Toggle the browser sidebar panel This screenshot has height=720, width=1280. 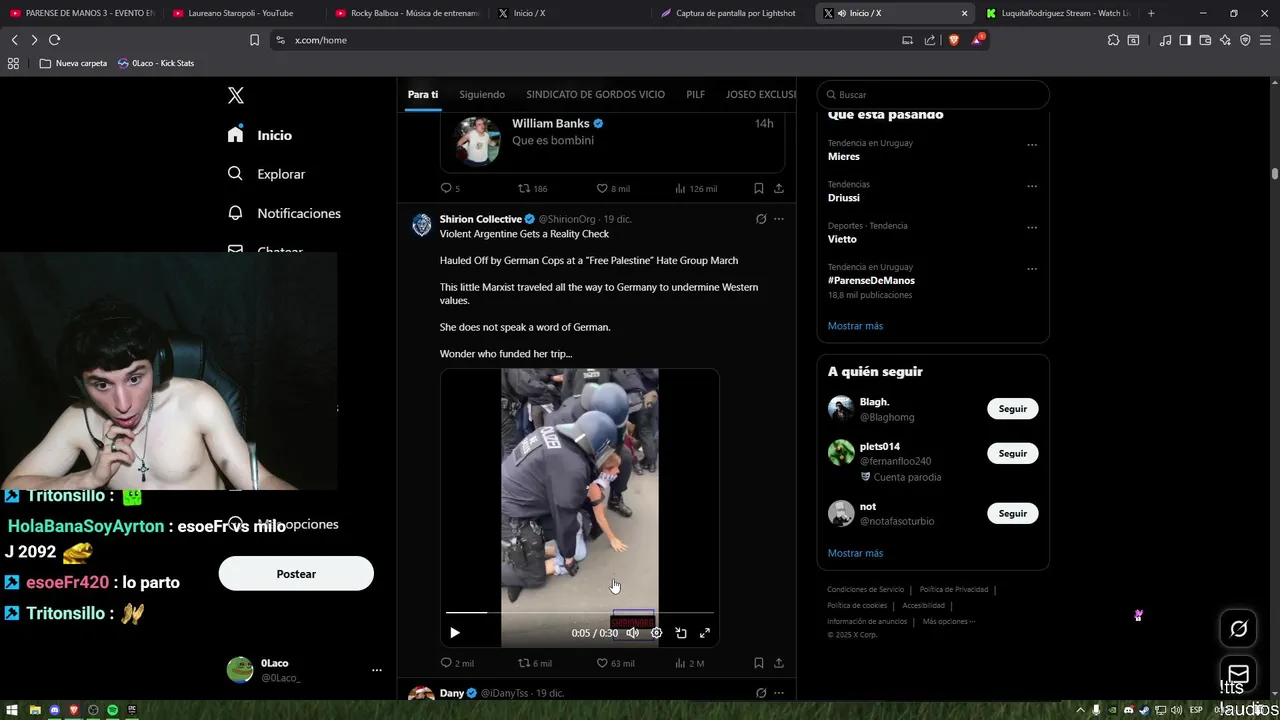point(1185,40)
